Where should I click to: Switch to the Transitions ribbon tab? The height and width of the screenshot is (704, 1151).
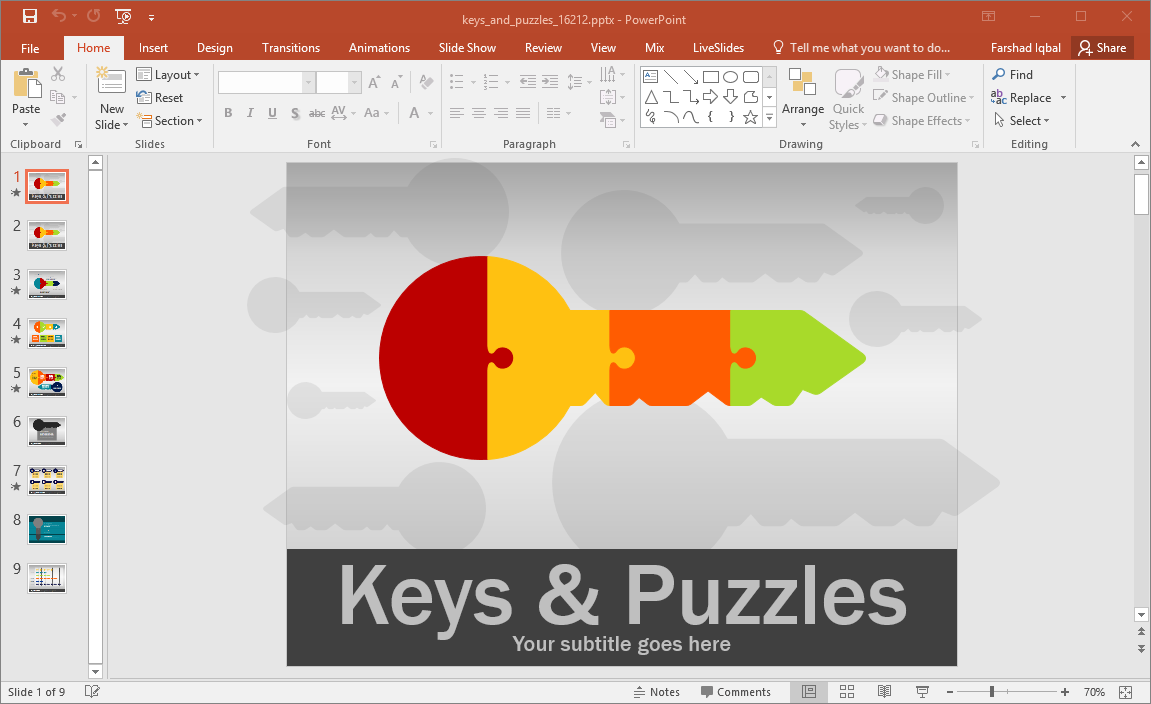[291, 48]
